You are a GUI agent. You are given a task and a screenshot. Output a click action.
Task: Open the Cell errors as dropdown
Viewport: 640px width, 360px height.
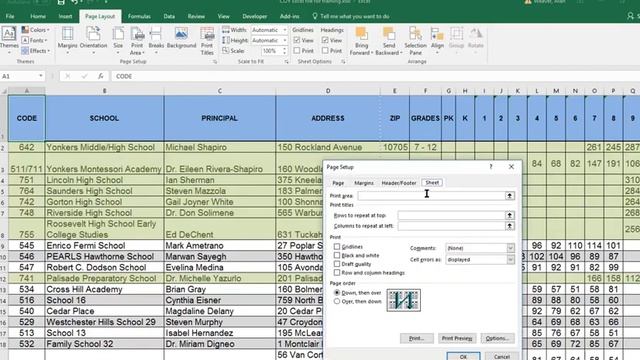click(480, 259)
